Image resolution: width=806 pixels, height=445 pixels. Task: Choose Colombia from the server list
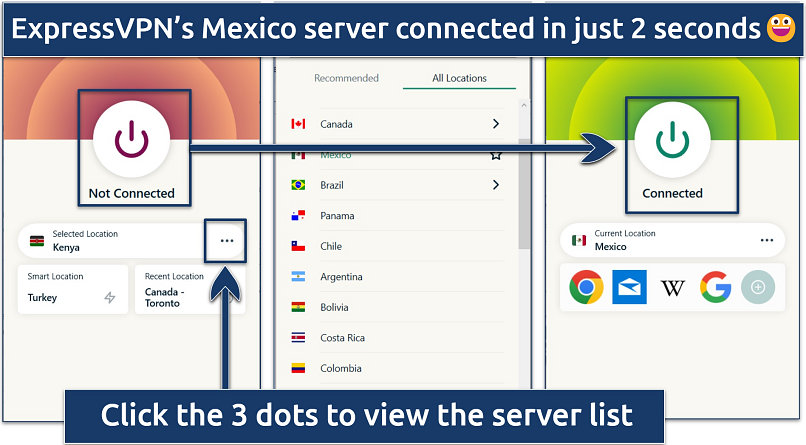(397, 368)
